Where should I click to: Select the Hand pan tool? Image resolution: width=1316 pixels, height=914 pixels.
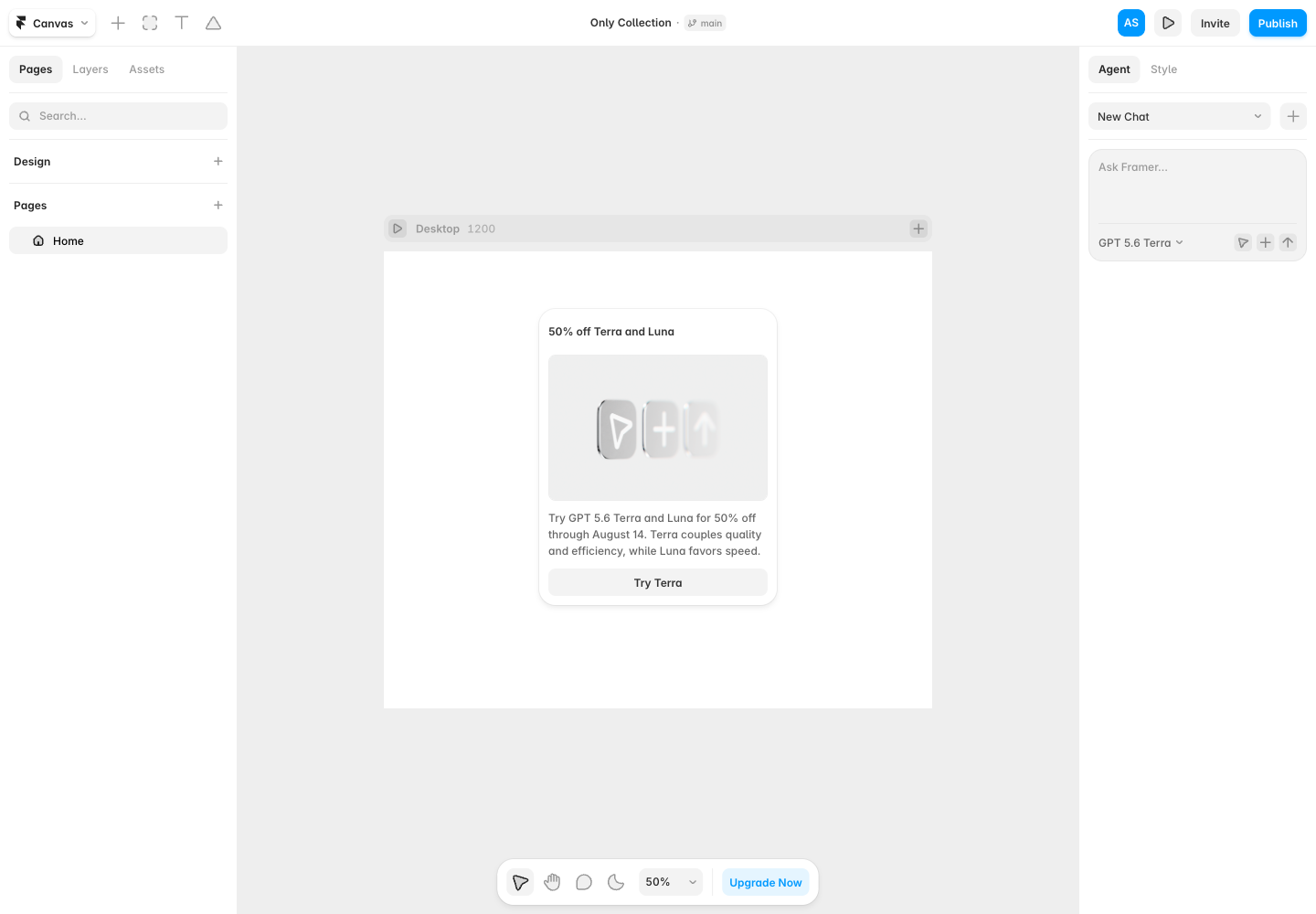(x=552, y=882)
